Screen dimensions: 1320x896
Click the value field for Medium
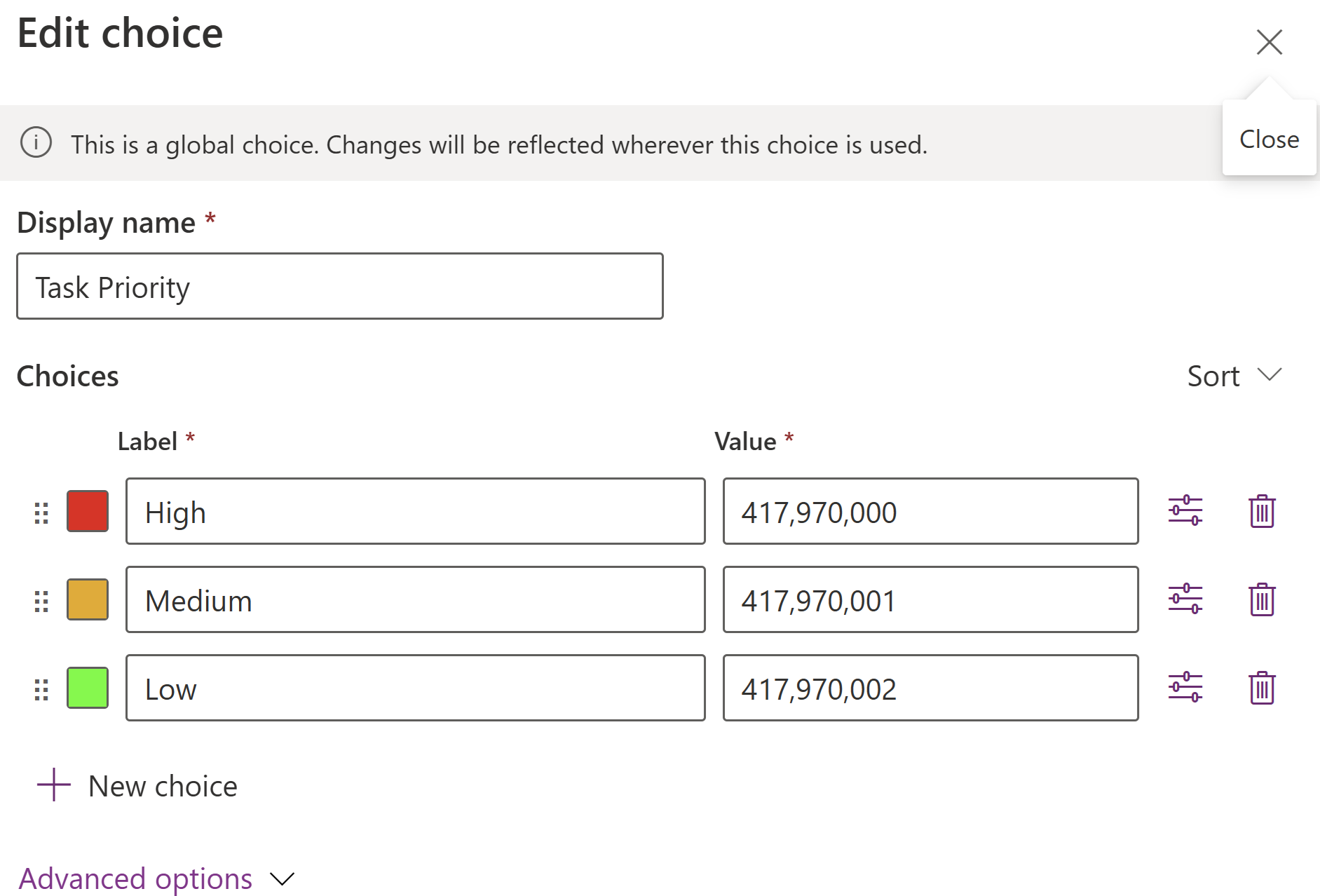[930, 599]
